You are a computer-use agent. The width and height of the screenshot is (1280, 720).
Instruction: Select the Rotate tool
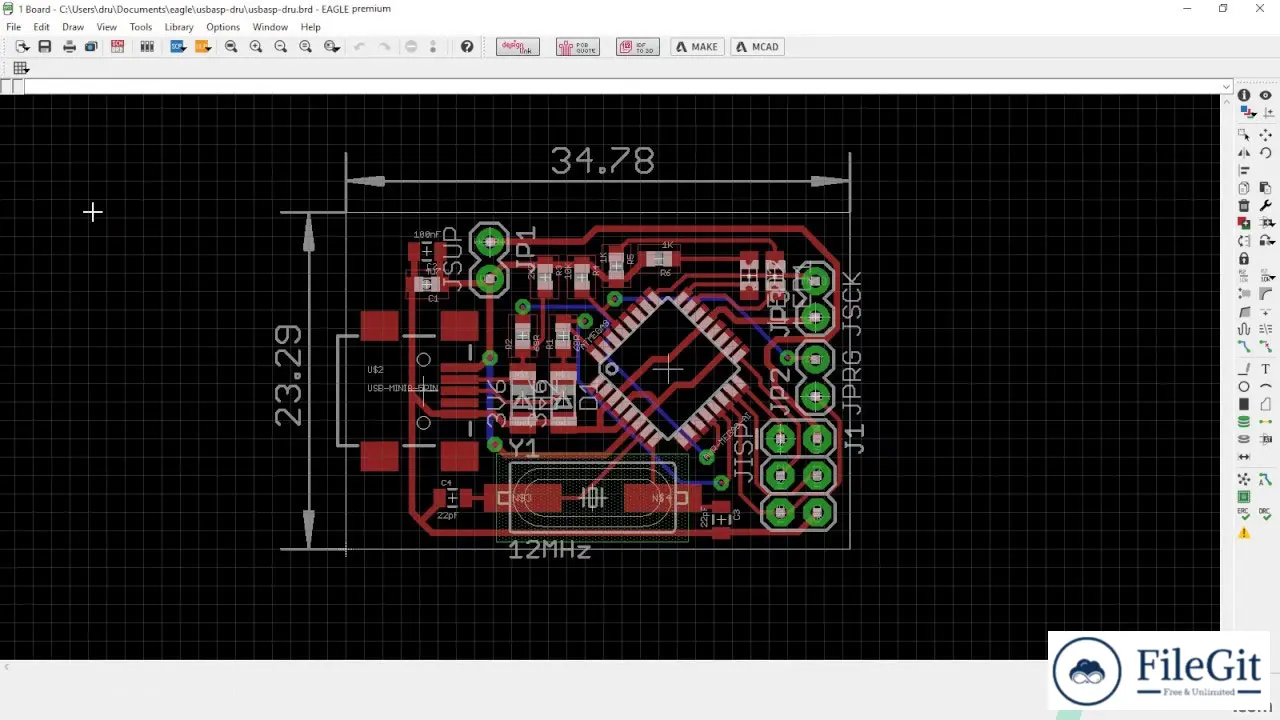pos(1265,153)
